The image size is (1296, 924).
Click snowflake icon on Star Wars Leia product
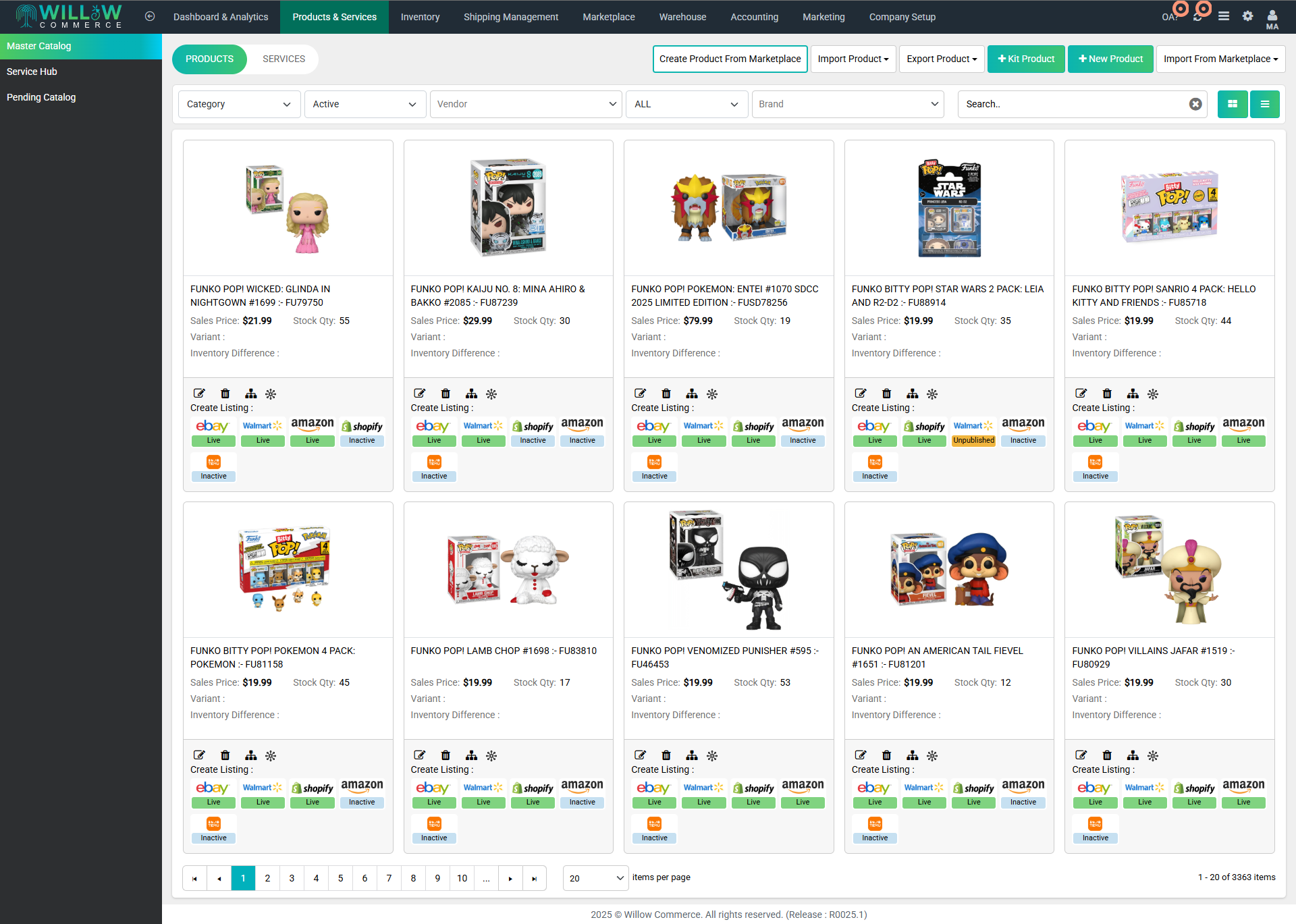932,393
